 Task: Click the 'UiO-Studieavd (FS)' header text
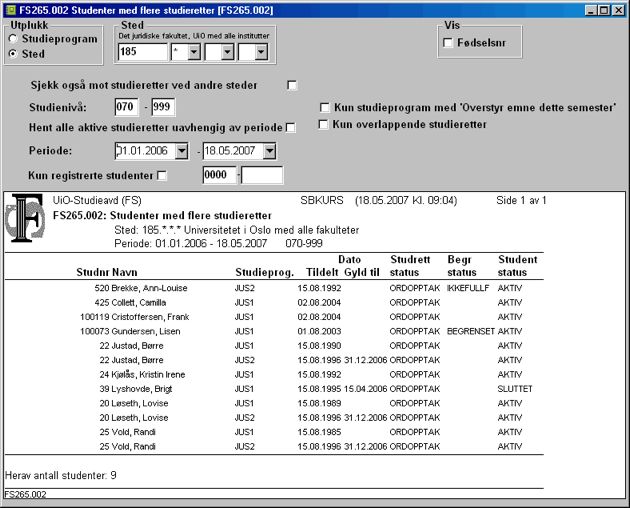[97, 200]
